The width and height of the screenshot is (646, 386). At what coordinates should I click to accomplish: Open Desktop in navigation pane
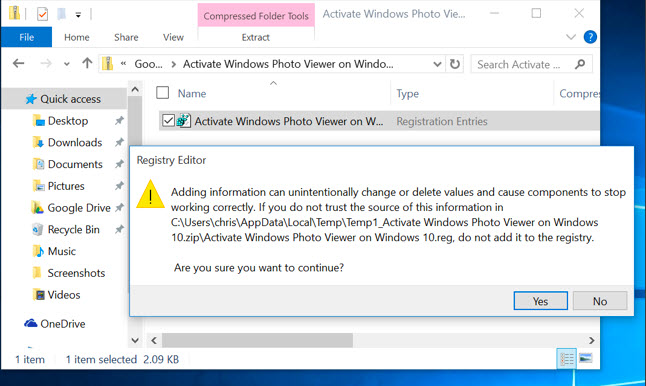[x=68, y=121]
